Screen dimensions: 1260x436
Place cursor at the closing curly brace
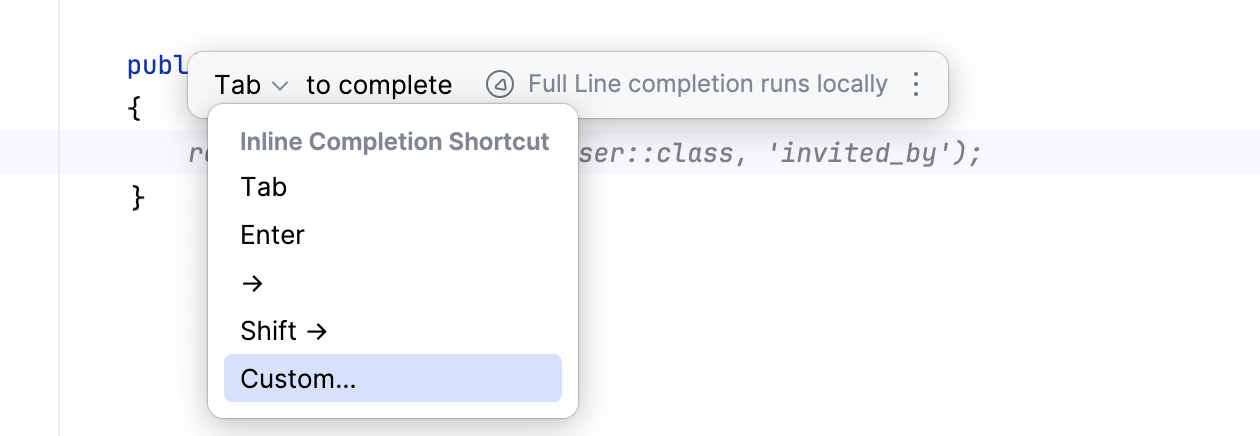pyautogui.click(x=138, y=198)
